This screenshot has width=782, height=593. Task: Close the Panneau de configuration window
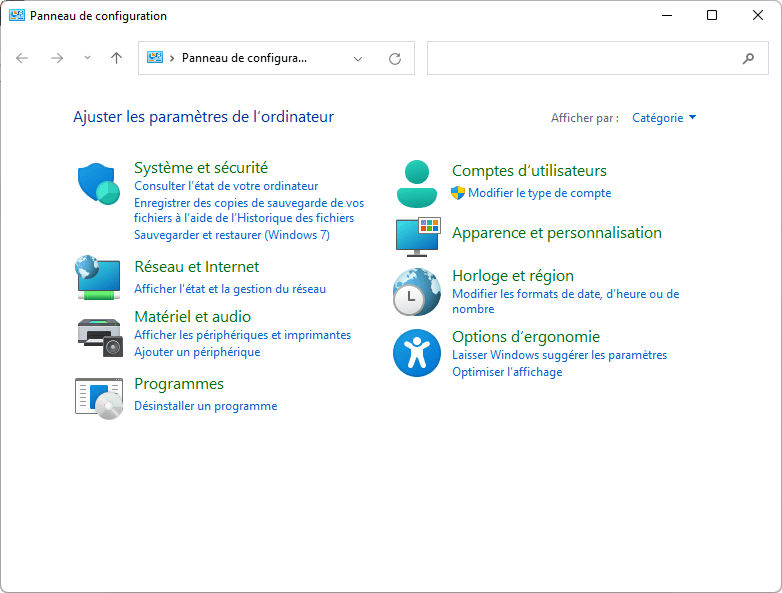click(758, 15)
